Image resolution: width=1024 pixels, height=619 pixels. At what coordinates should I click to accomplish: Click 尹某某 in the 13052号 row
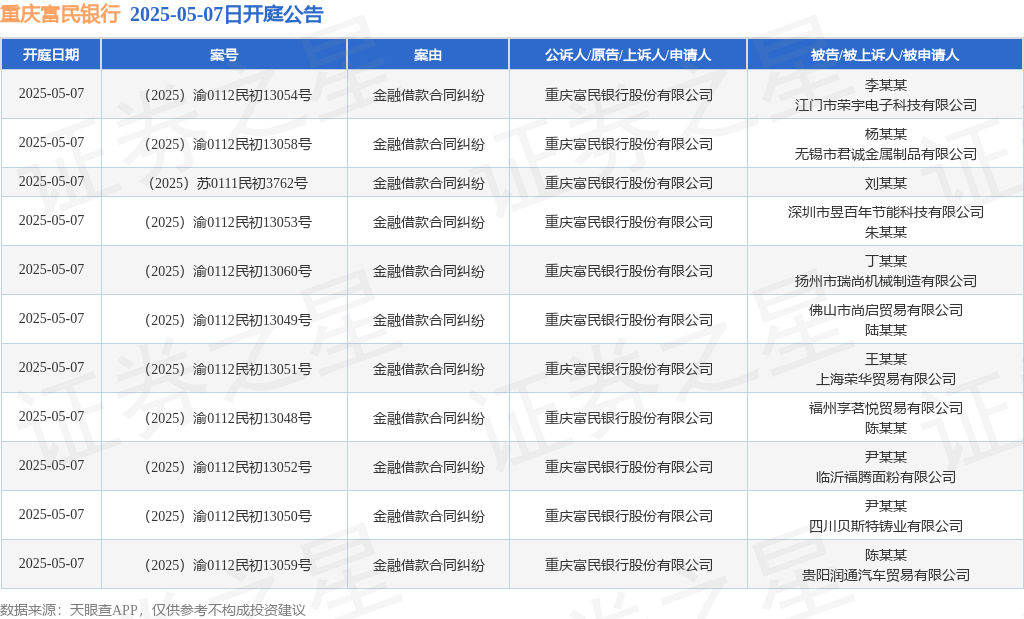[886, 456]
